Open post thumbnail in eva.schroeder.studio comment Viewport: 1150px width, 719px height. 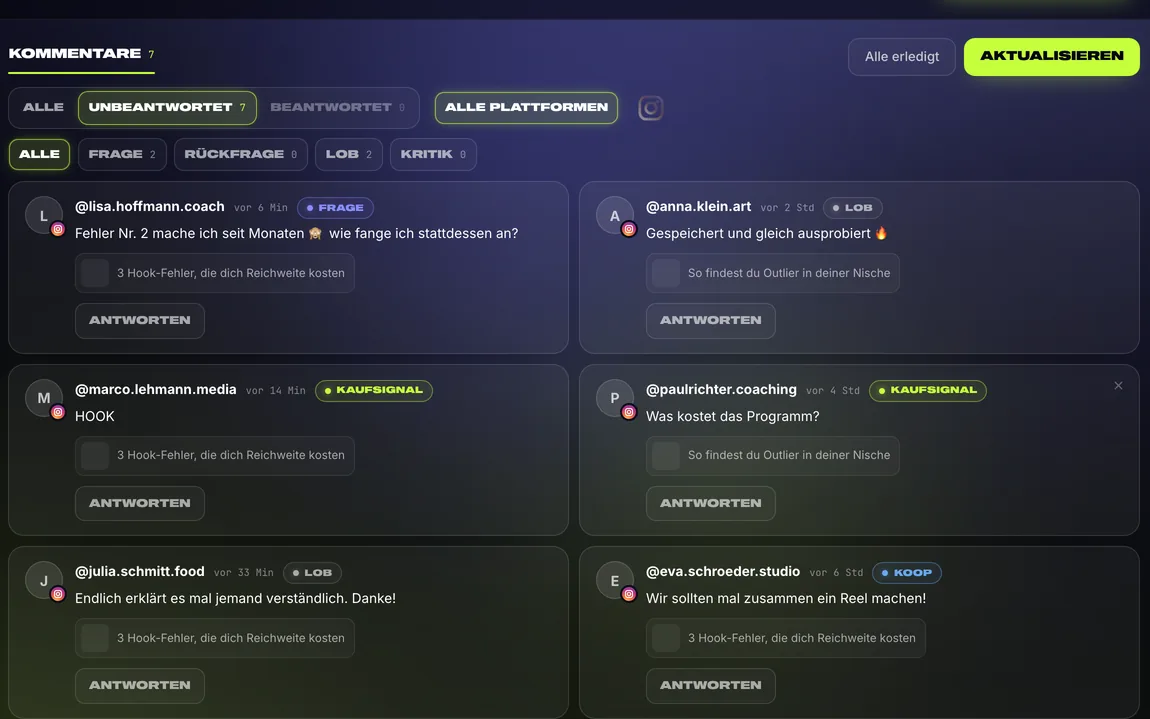[665, 638]
